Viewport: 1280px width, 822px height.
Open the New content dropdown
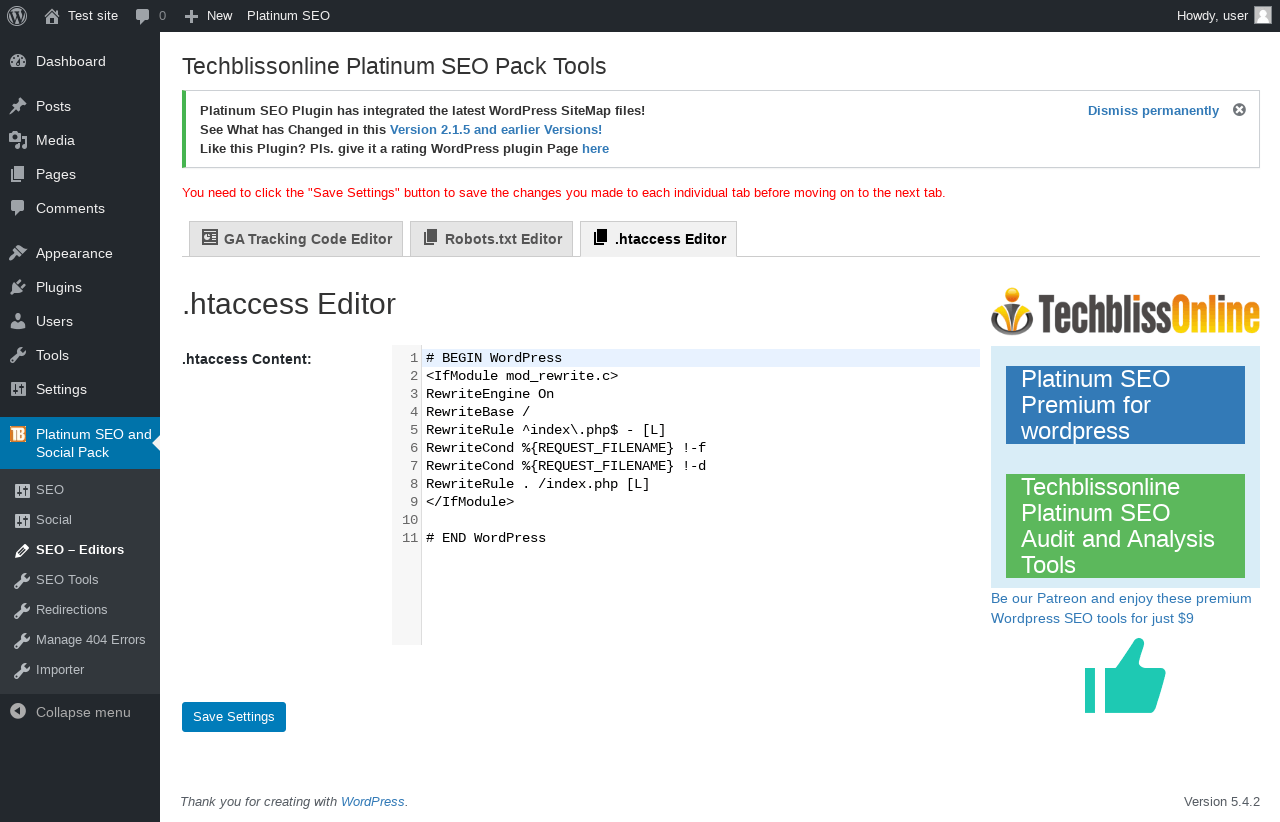tap(208, 16)
